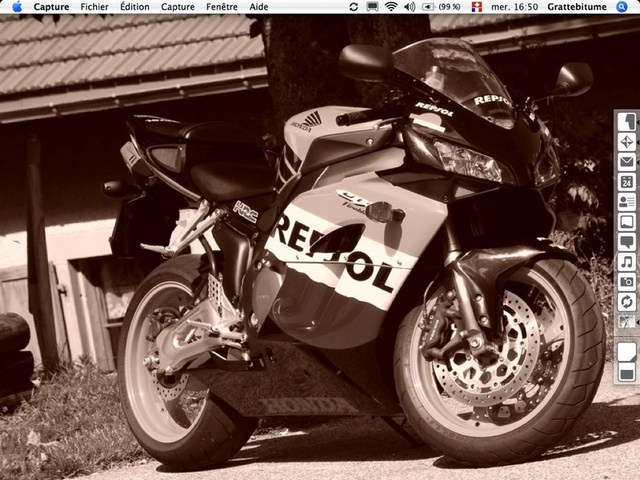Open the Grattebitume user menu
The height and width of the screenshot is (480, 640).
click(577, 7)
